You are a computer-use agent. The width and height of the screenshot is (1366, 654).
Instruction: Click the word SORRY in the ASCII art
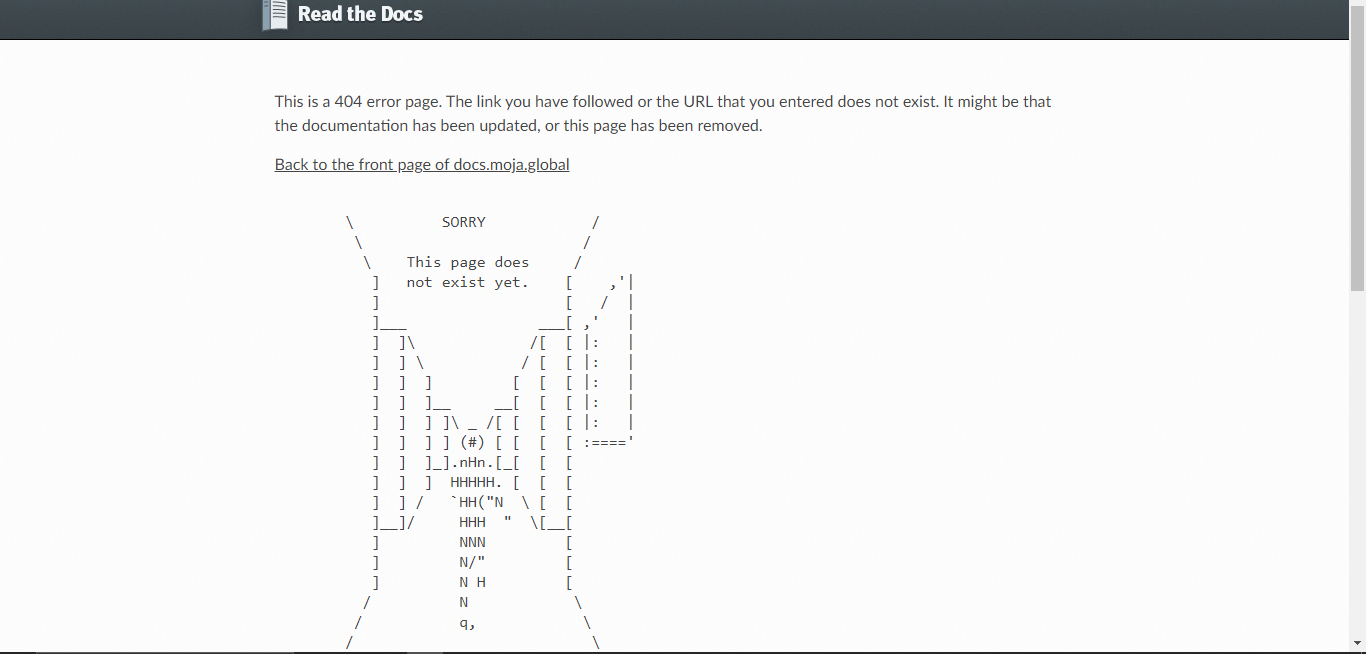463,221
